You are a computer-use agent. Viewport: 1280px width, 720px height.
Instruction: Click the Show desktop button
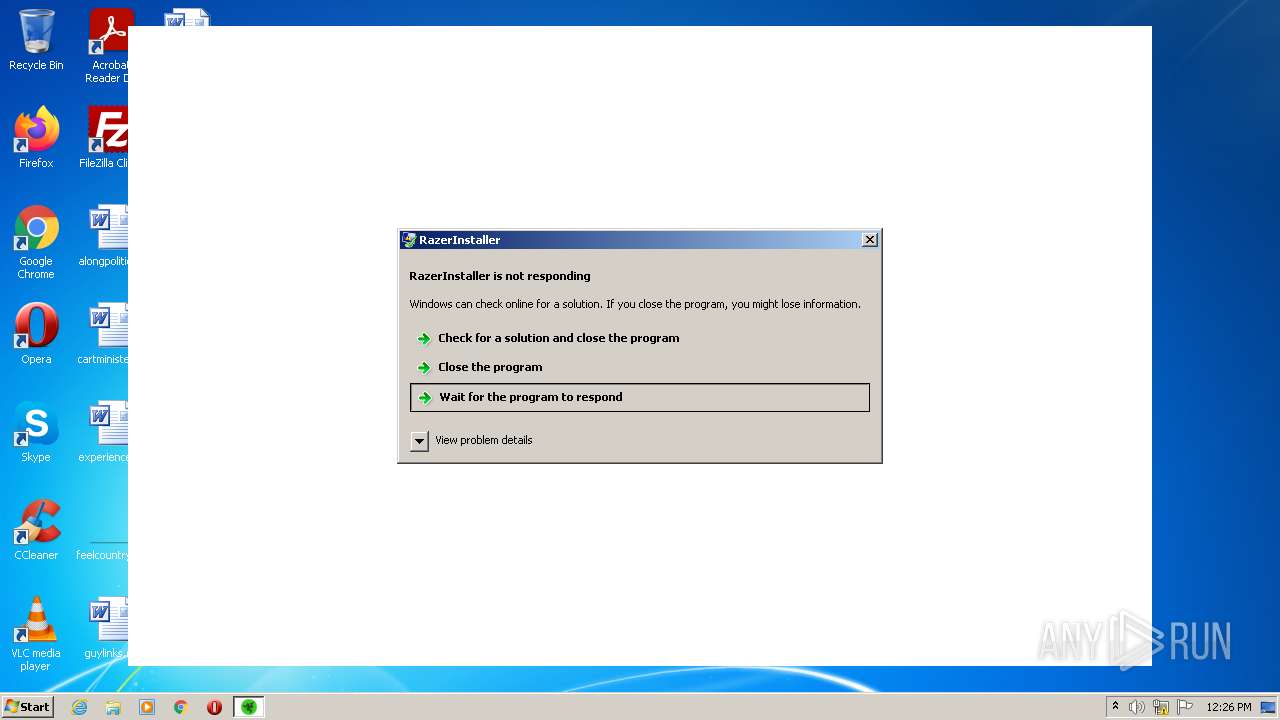pyautogui.click(x=1268, y=707)
